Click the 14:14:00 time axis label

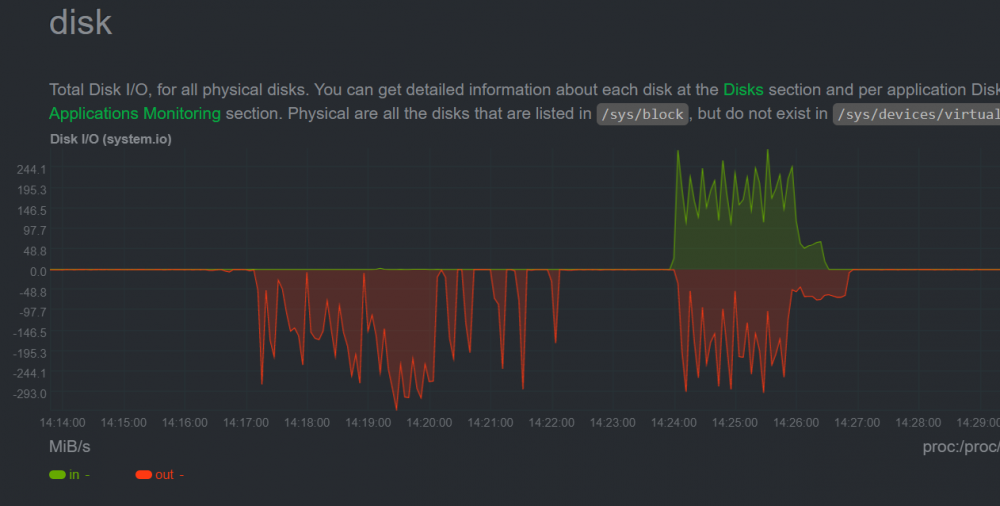[x=62, y=422]
